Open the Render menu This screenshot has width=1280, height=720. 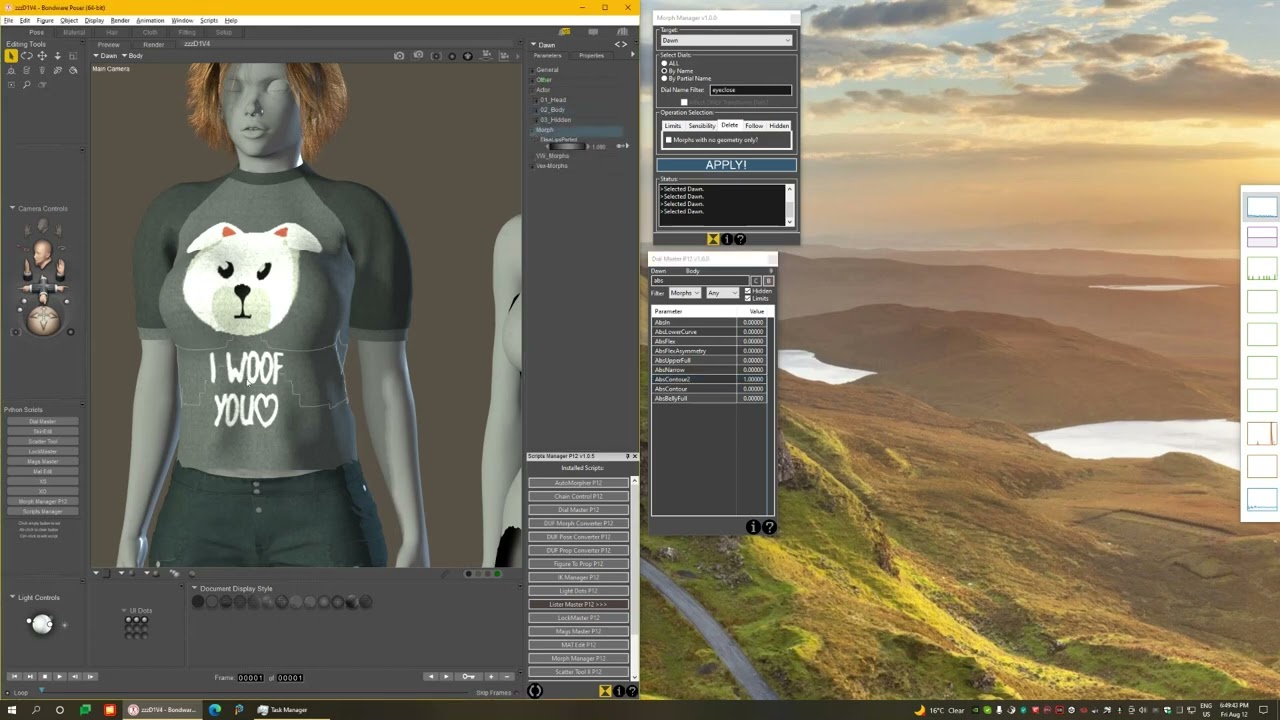tap(120, 20)
